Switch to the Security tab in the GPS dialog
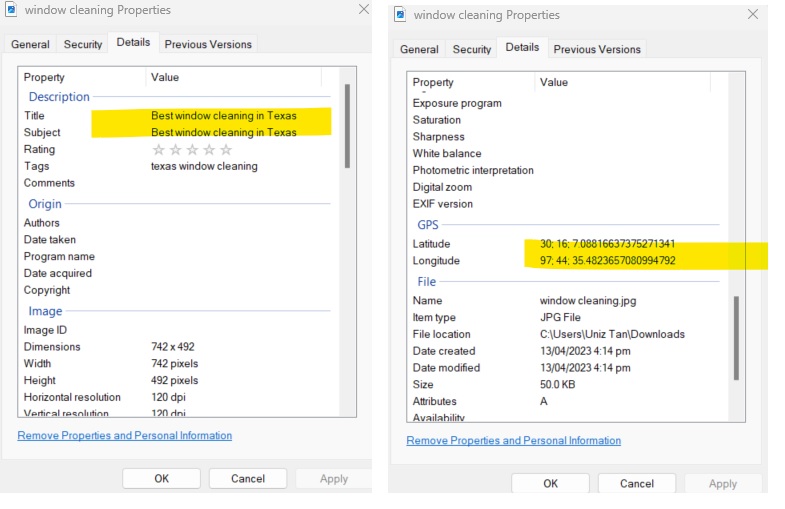Image resolution: width=785 pixels, height=509 pixels. 471,49
